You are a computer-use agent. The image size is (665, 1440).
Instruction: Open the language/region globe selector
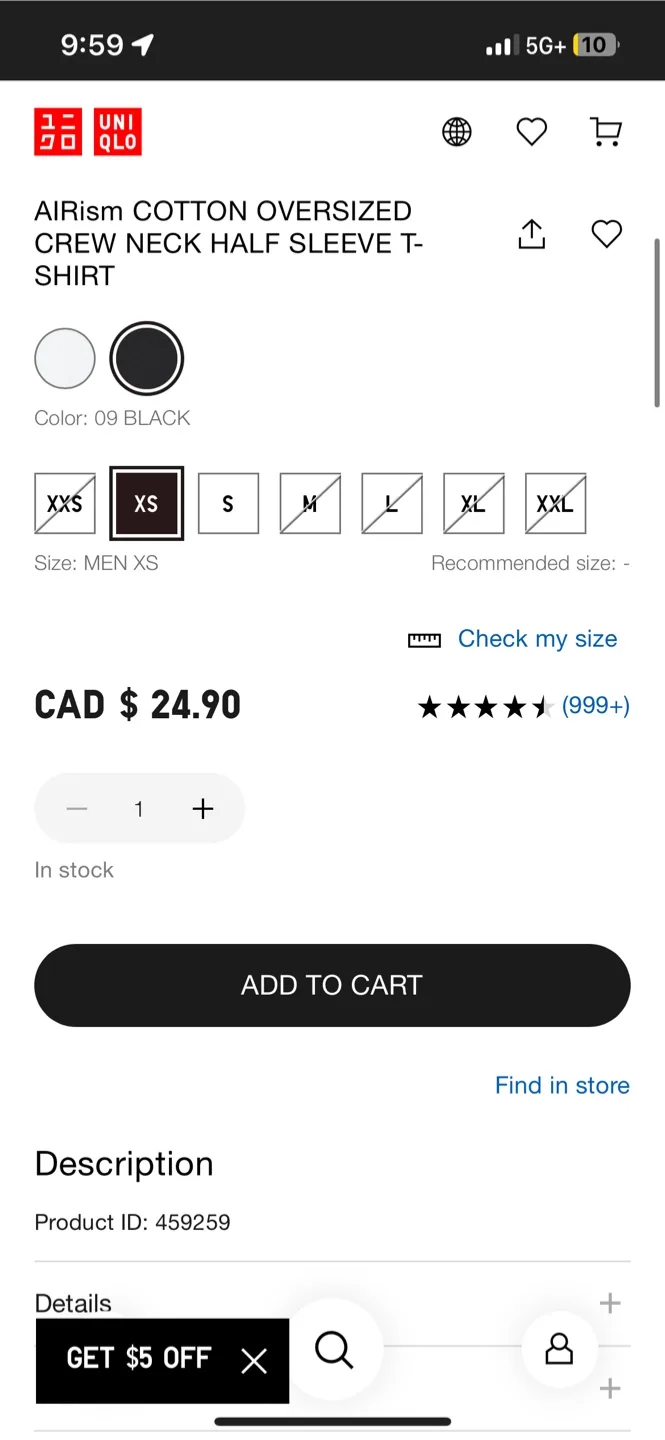457,131
